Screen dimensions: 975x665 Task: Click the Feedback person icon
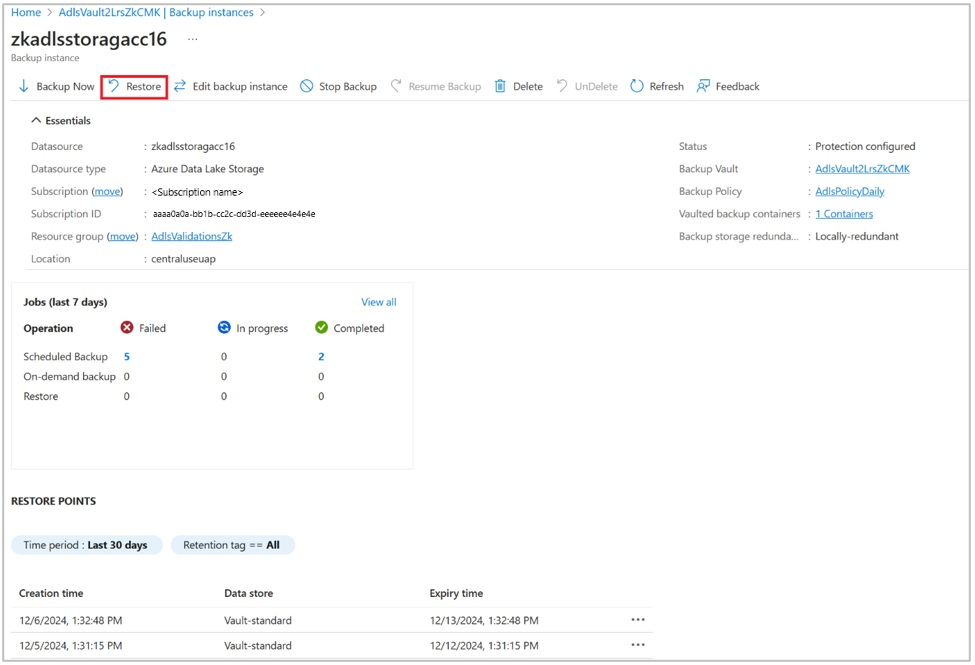point(703,86)
